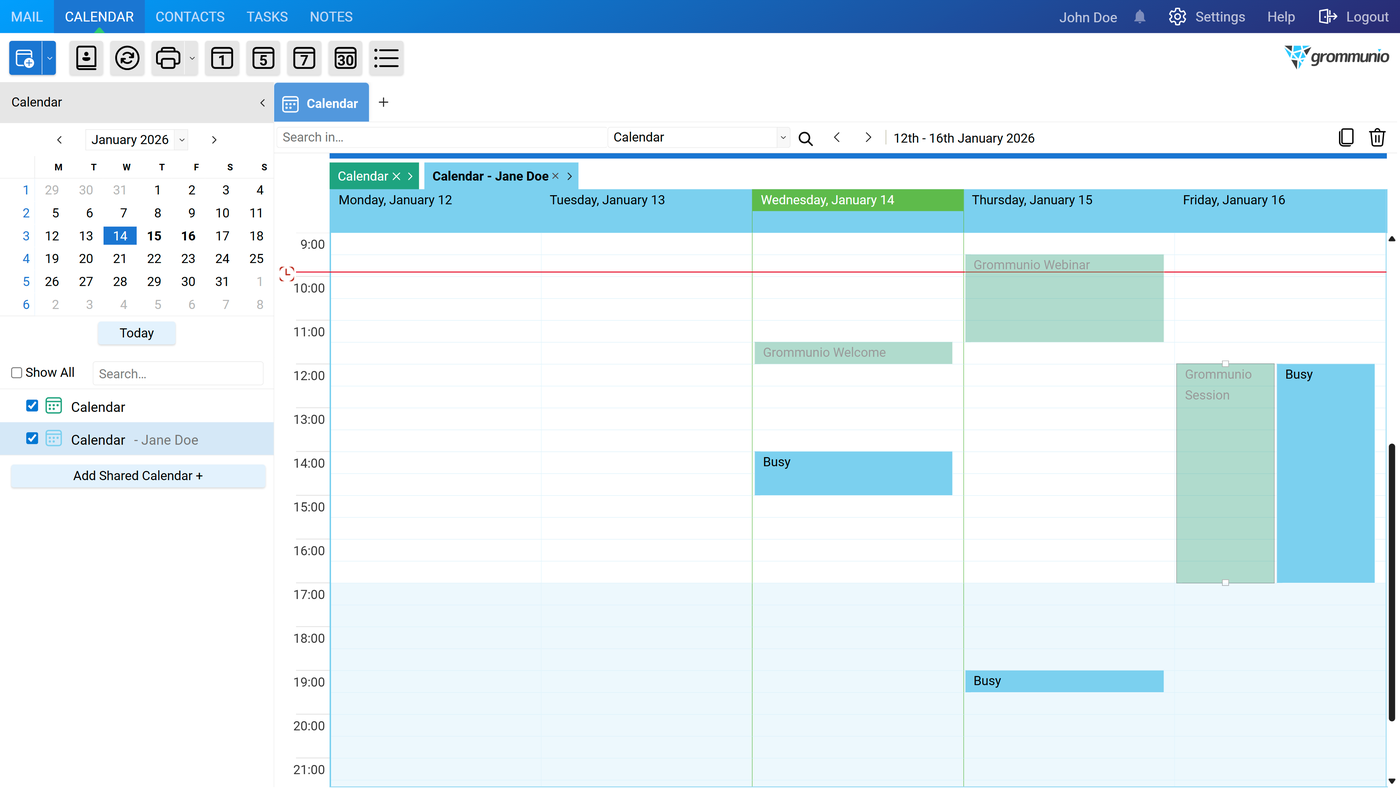Click the delete trash icon
Image resolution: width=1400 pixels, height=788 pixels.
pos(1377,138)
